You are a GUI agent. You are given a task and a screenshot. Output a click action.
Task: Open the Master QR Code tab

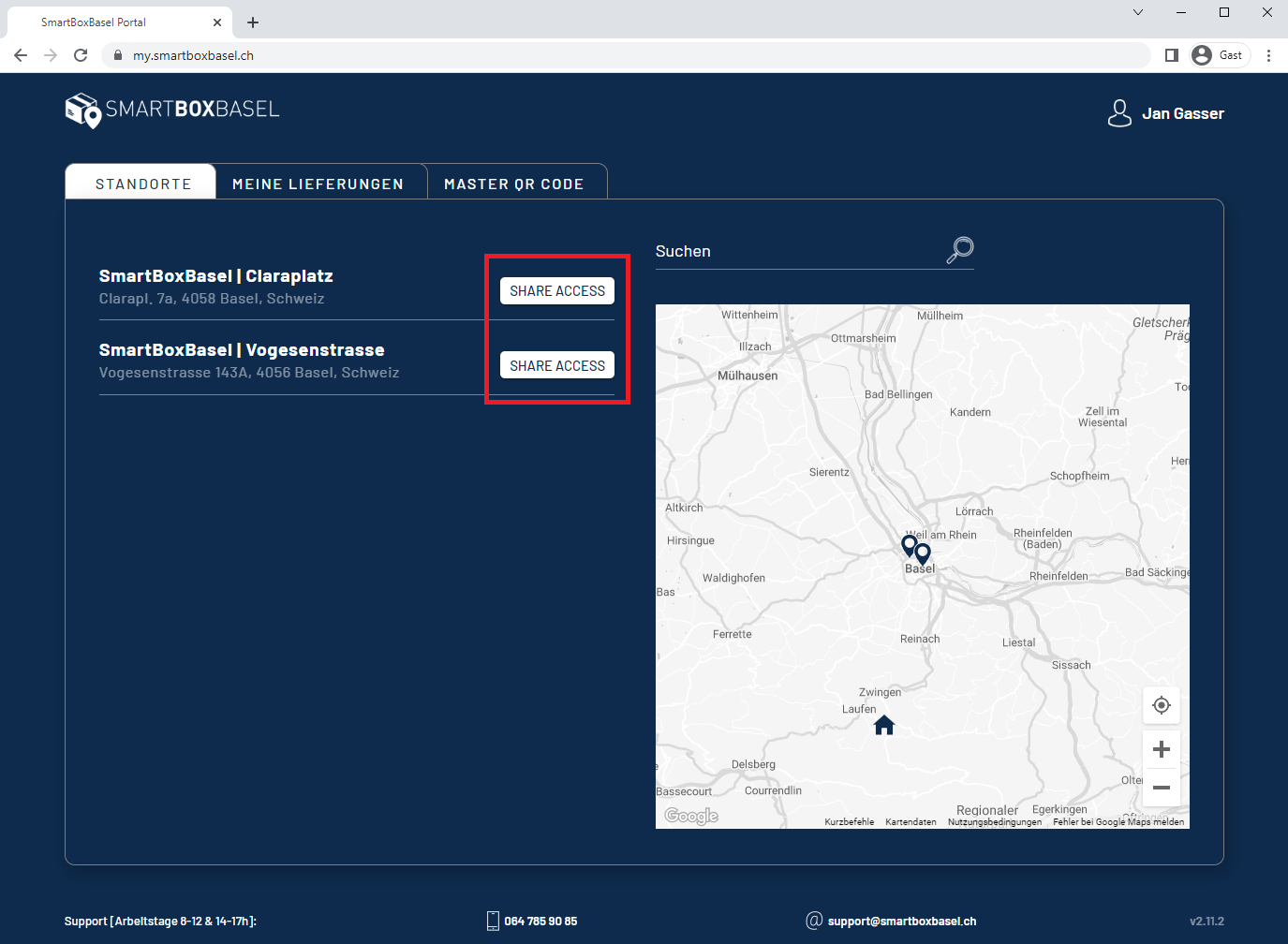pyautogui.click(x=516, y=184)
